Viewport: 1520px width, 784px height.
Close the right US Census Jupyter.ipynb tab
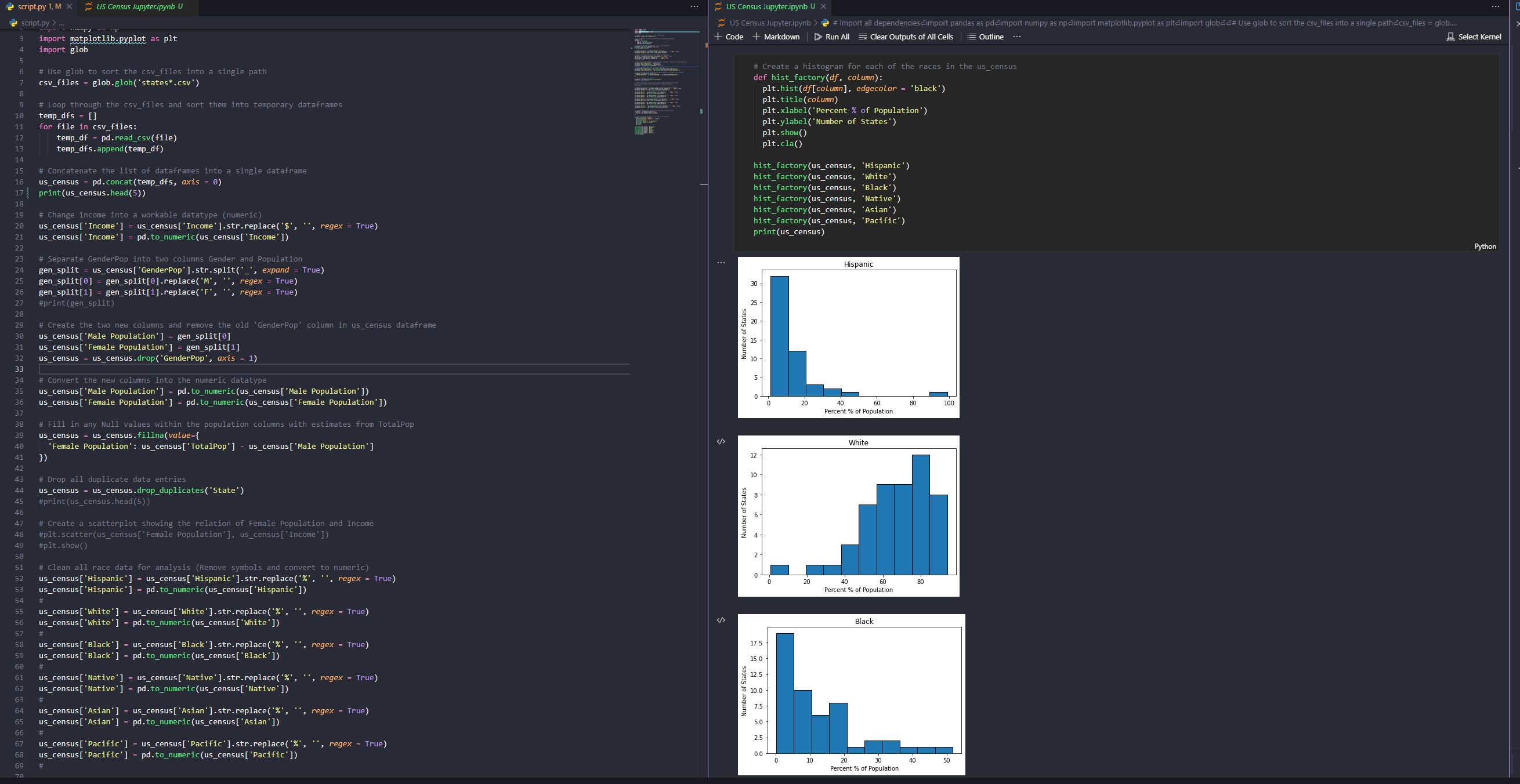pyautogui.click(x=823, y=6)
